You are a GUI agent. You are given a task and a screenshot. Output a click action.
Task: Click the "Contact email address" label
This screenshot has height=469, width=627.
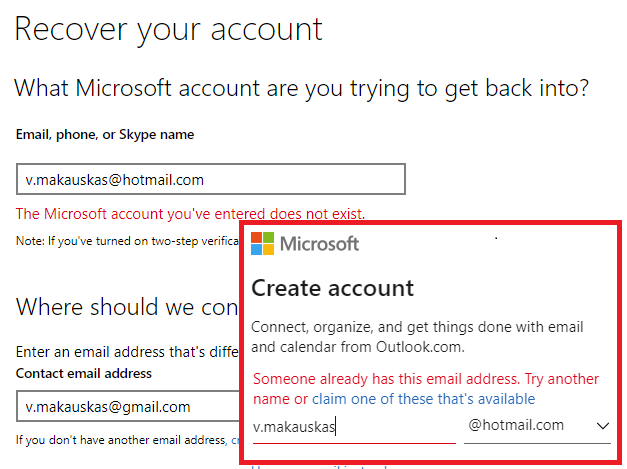84,373
